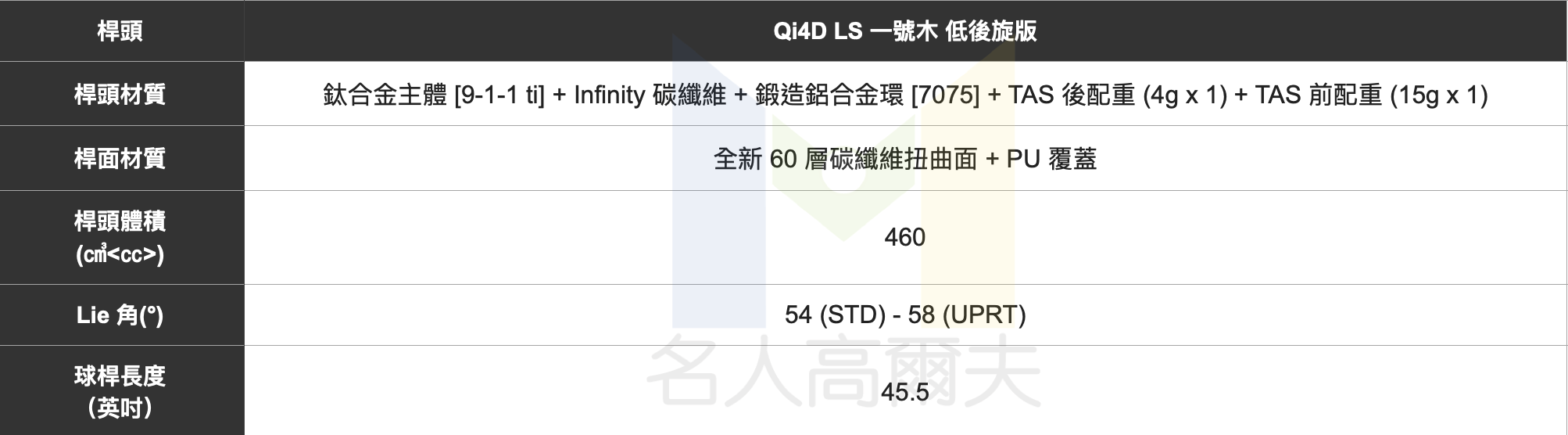Image resolution: width=1568 pixels, height=435 pixels.
Task: Click the 桿頭體積 row label
Action: click(120, 221)
